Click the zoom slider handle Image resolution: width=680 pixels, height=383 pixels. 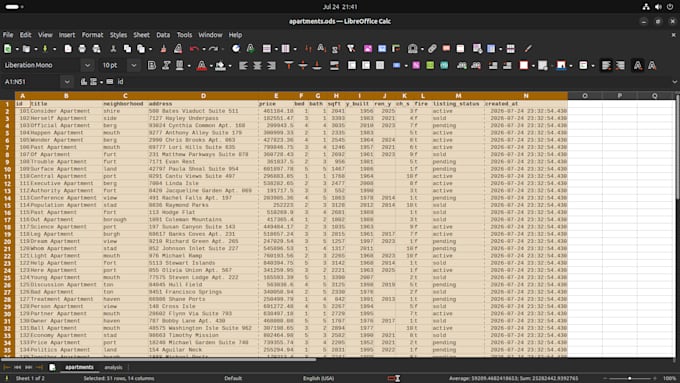630,378
